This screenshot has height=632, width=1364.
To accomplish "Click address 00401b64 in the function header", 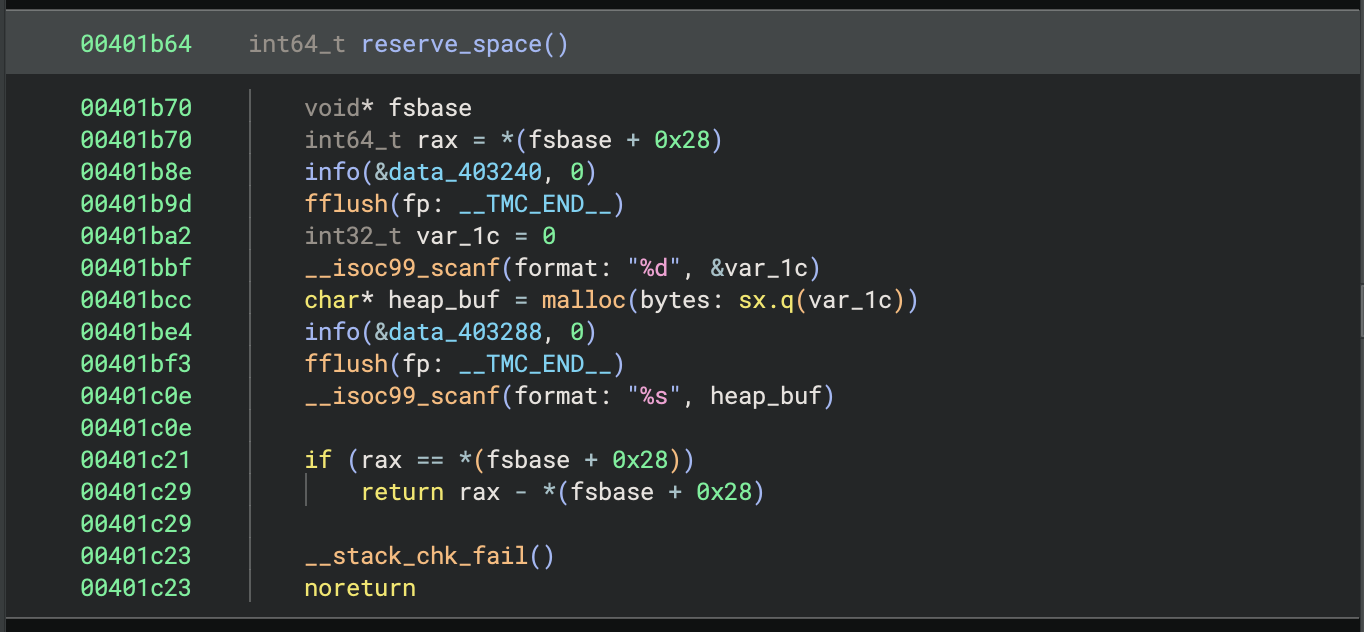I will pyautogui.click(x=136, y=44).
